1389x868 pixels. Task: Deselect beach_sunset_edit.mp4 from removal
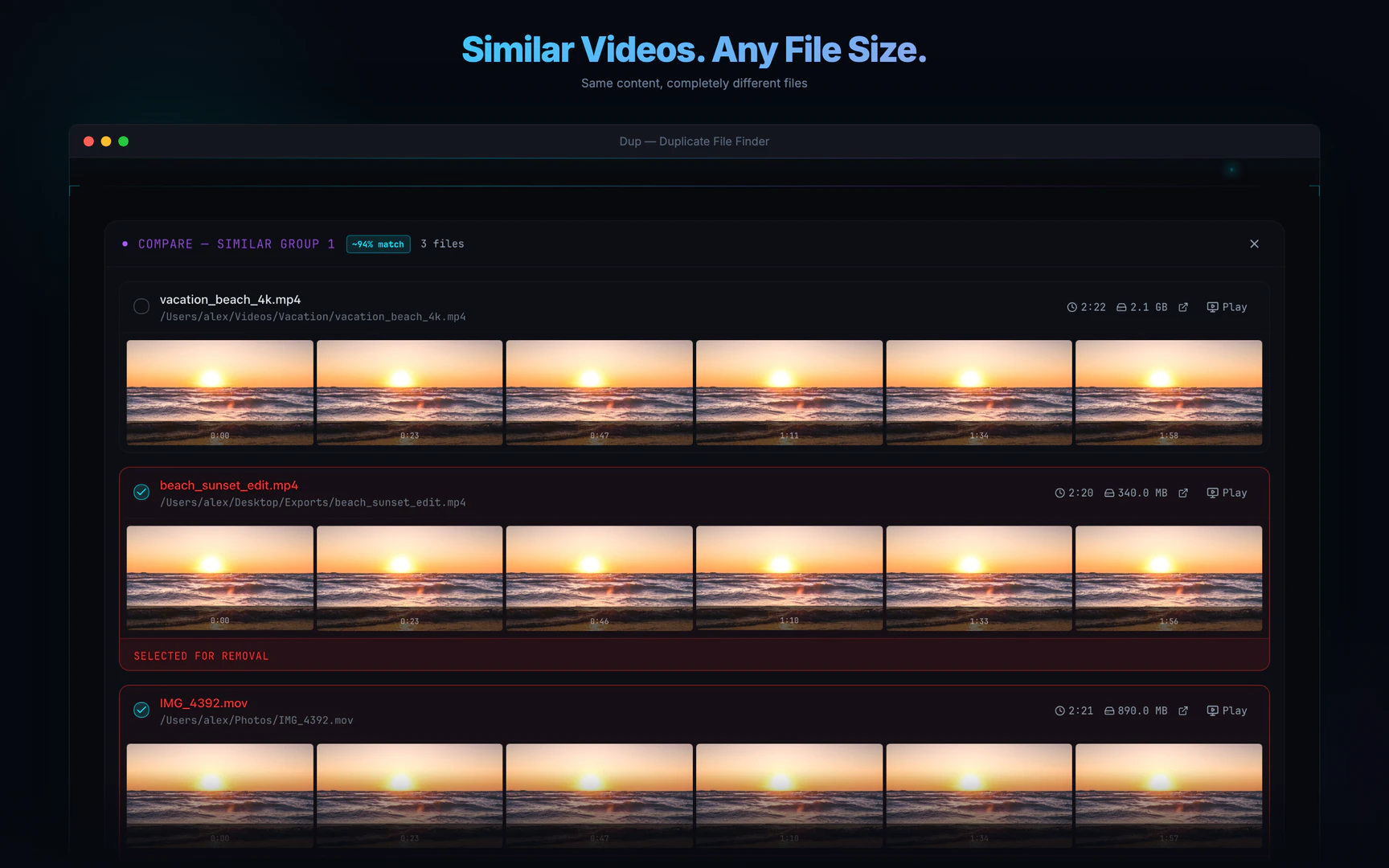pos(141,492)
